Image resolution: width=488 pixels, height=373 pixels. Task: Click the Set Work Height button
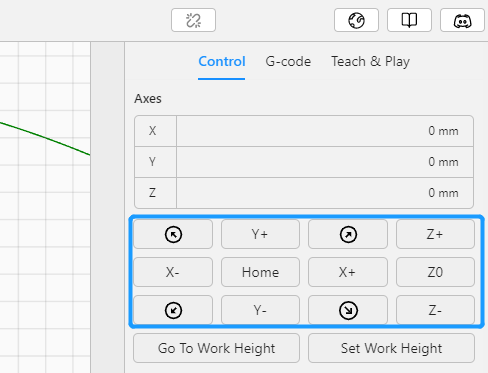pos(391,348)
